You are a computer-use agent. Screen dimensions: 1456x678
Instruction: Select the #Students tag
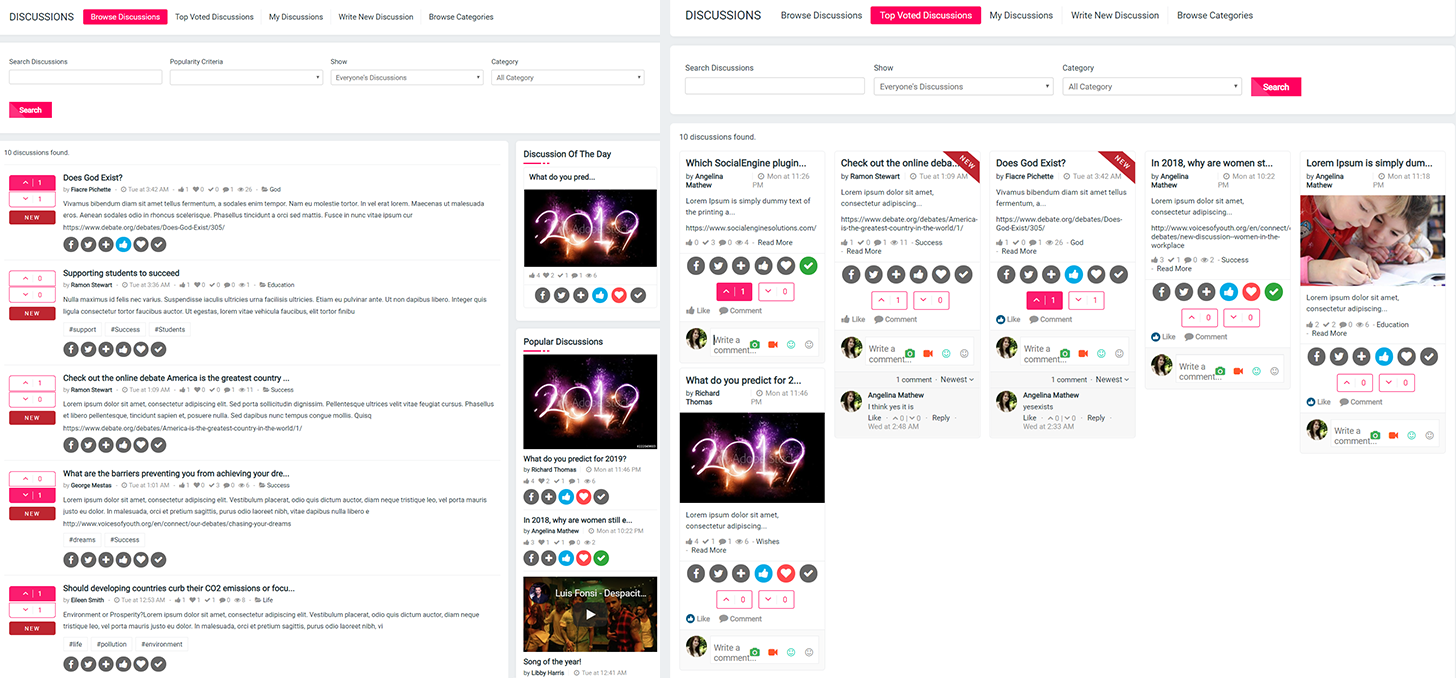[x=169, y=329]
